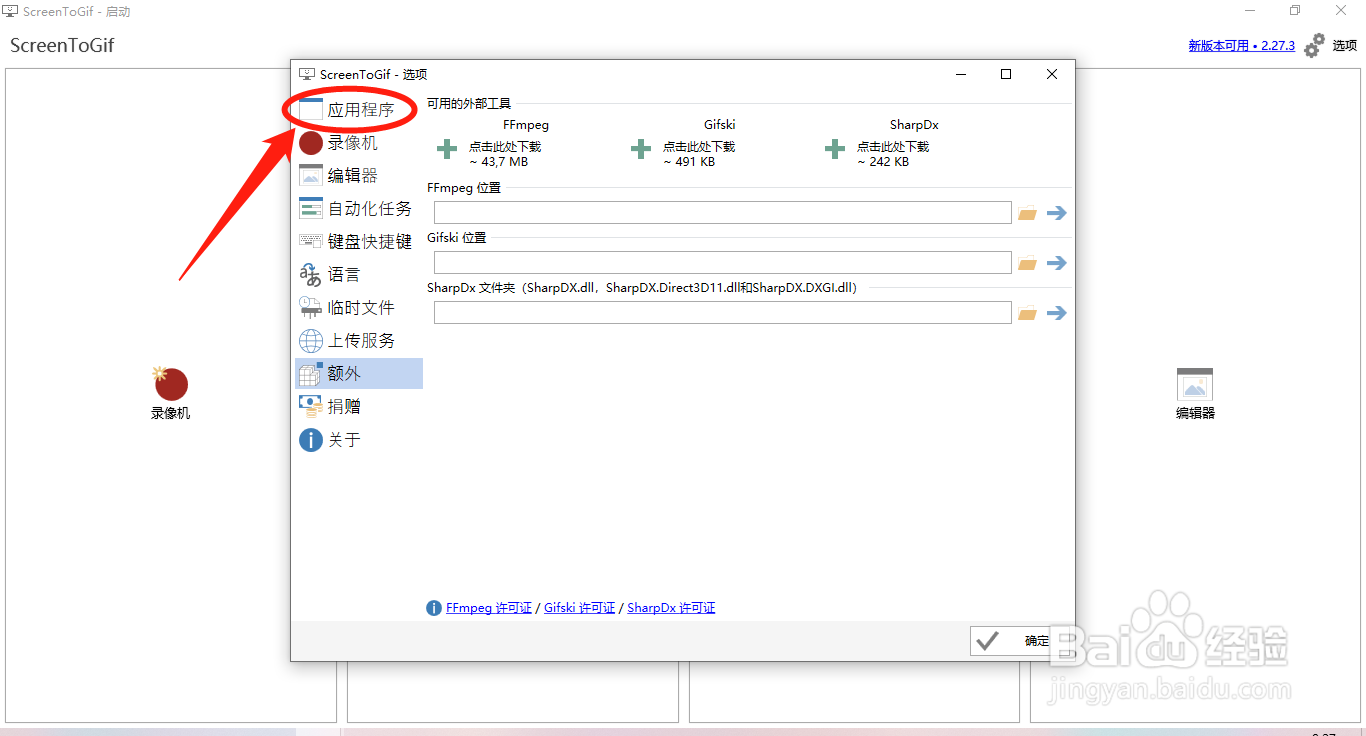
Task: Click the 点击此处下载 text under Gifski
Action: [699, 146]
